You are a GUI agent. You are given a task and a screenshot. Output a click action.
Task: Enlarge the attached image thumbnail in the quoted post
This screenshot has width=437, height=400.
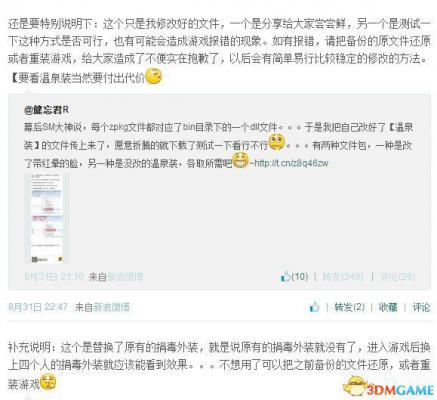(47, 219)
